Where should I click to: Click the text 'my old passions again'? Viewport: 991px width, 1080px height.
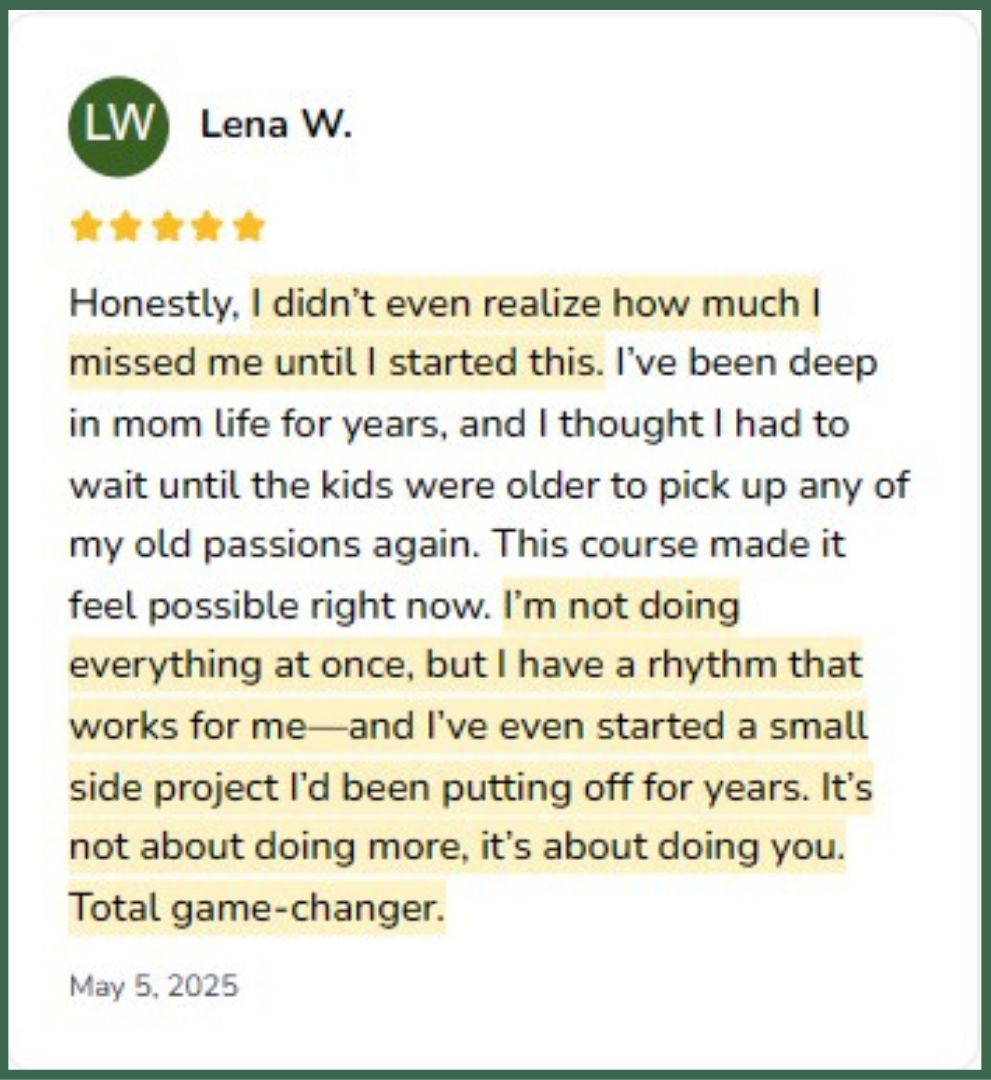(273, 545)
